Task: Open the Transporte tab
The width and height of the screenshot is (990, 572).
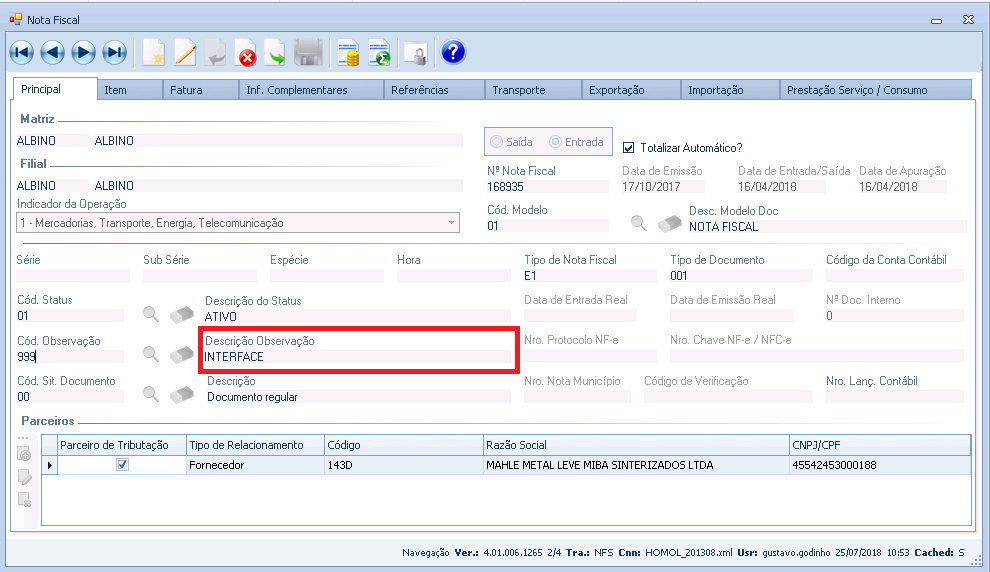Action: click(x=518, y=90)
